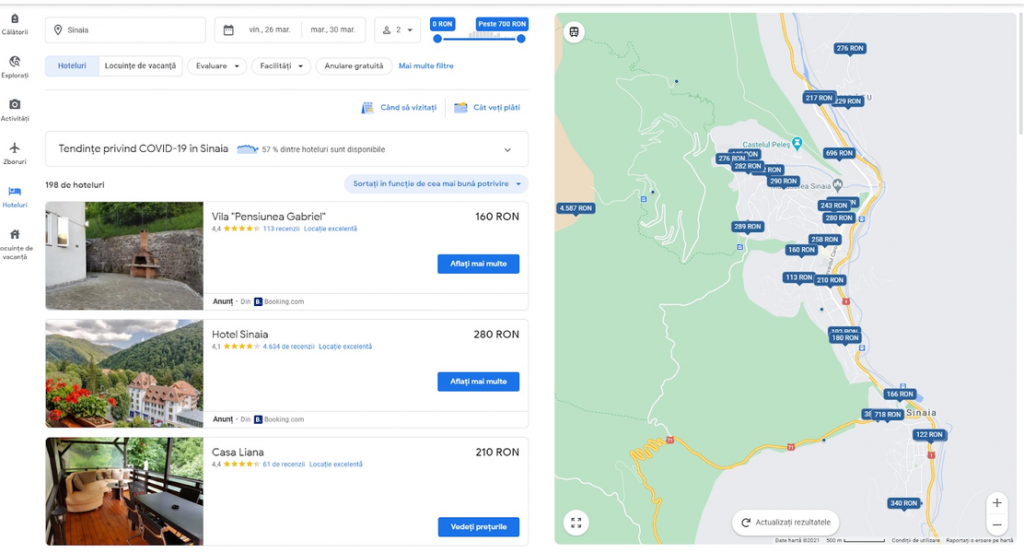
Task: Expand the COVID-19 trends panel
Action: click(x=507, y=149)
